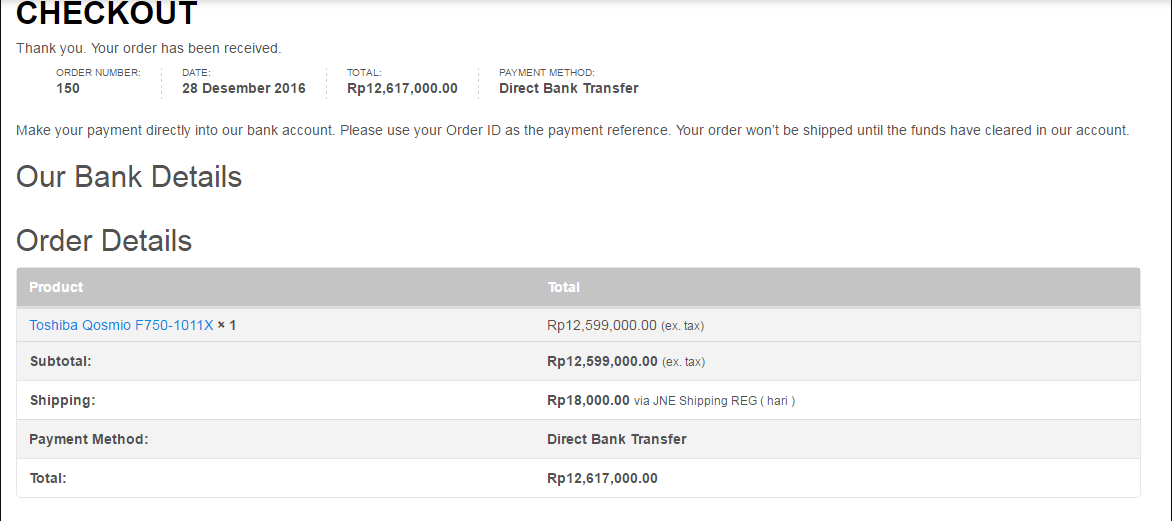Click the ORDER NUMBER label

[98, 72]
